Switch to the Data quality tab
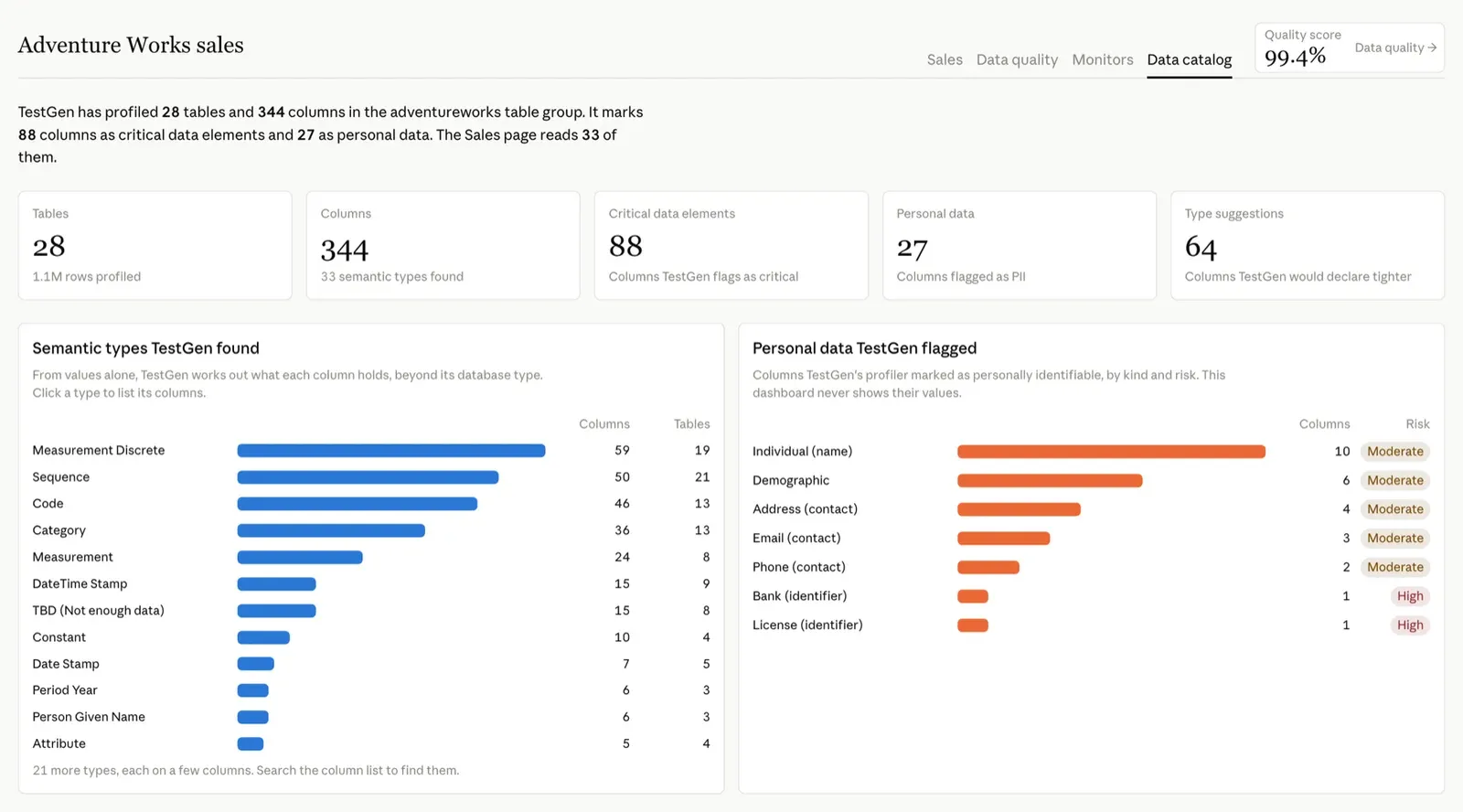This screenshot has height=812, width=1463. click(1017, 59)
